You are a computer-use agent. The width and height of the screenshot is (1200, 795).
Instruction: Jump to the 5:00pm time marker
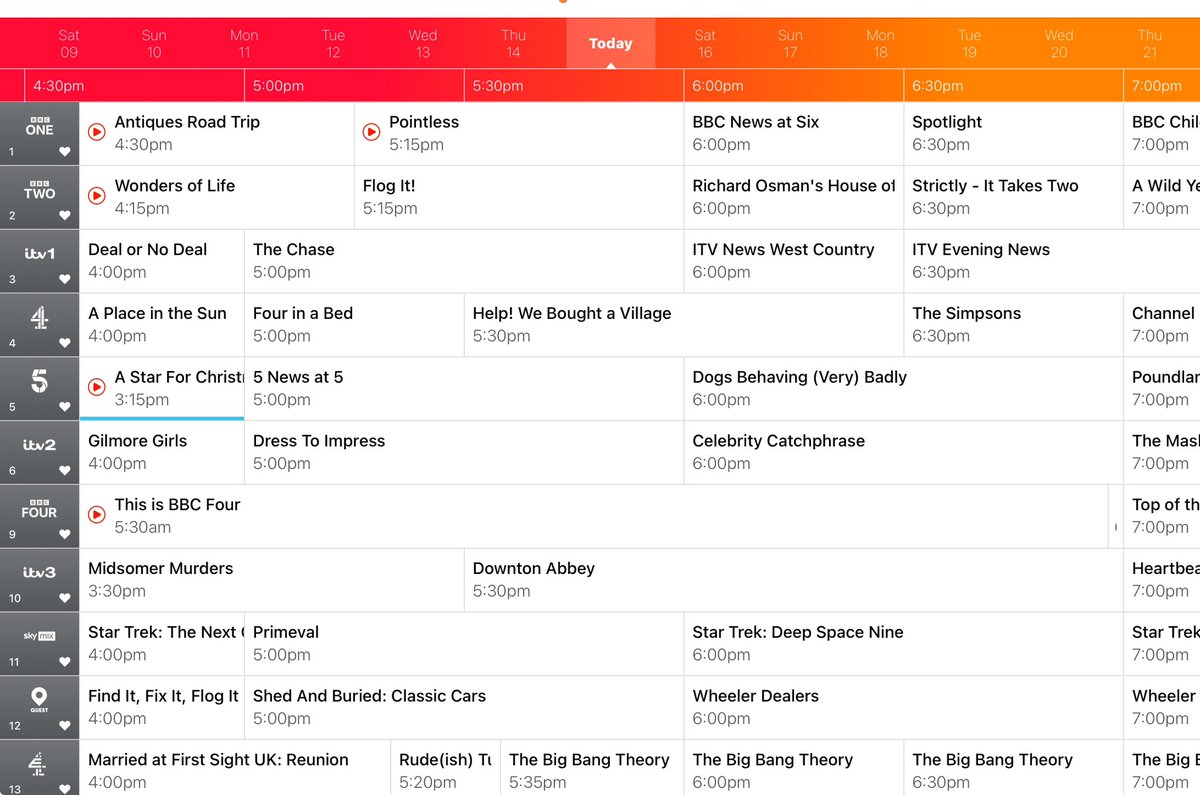(x=278, y=86)
